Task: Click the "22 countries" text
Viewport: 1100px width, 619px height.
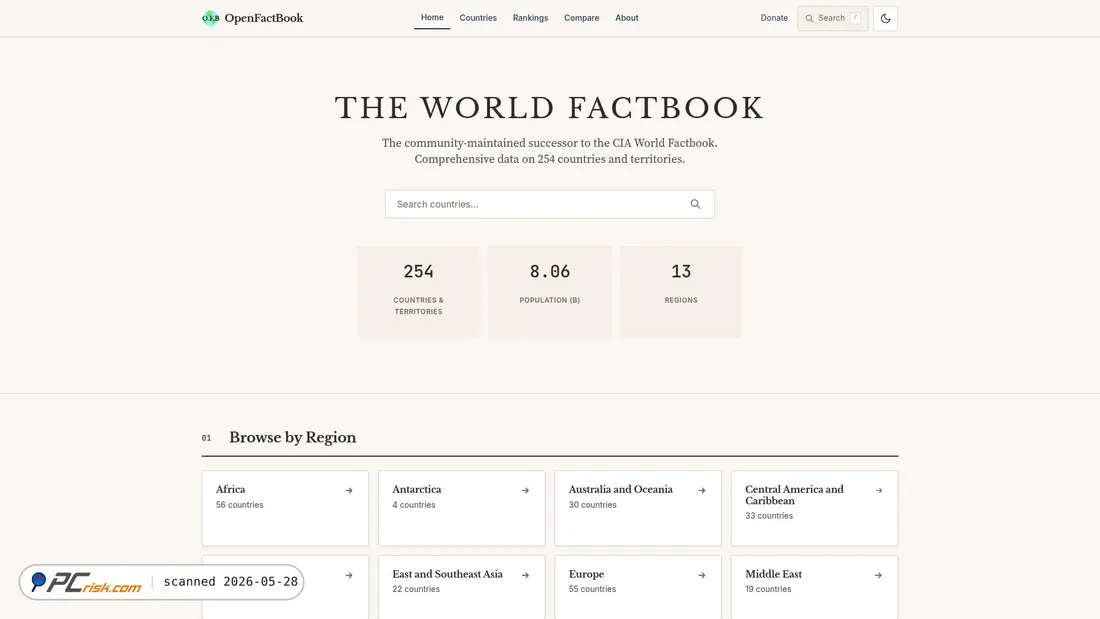Action: [416, 589]
